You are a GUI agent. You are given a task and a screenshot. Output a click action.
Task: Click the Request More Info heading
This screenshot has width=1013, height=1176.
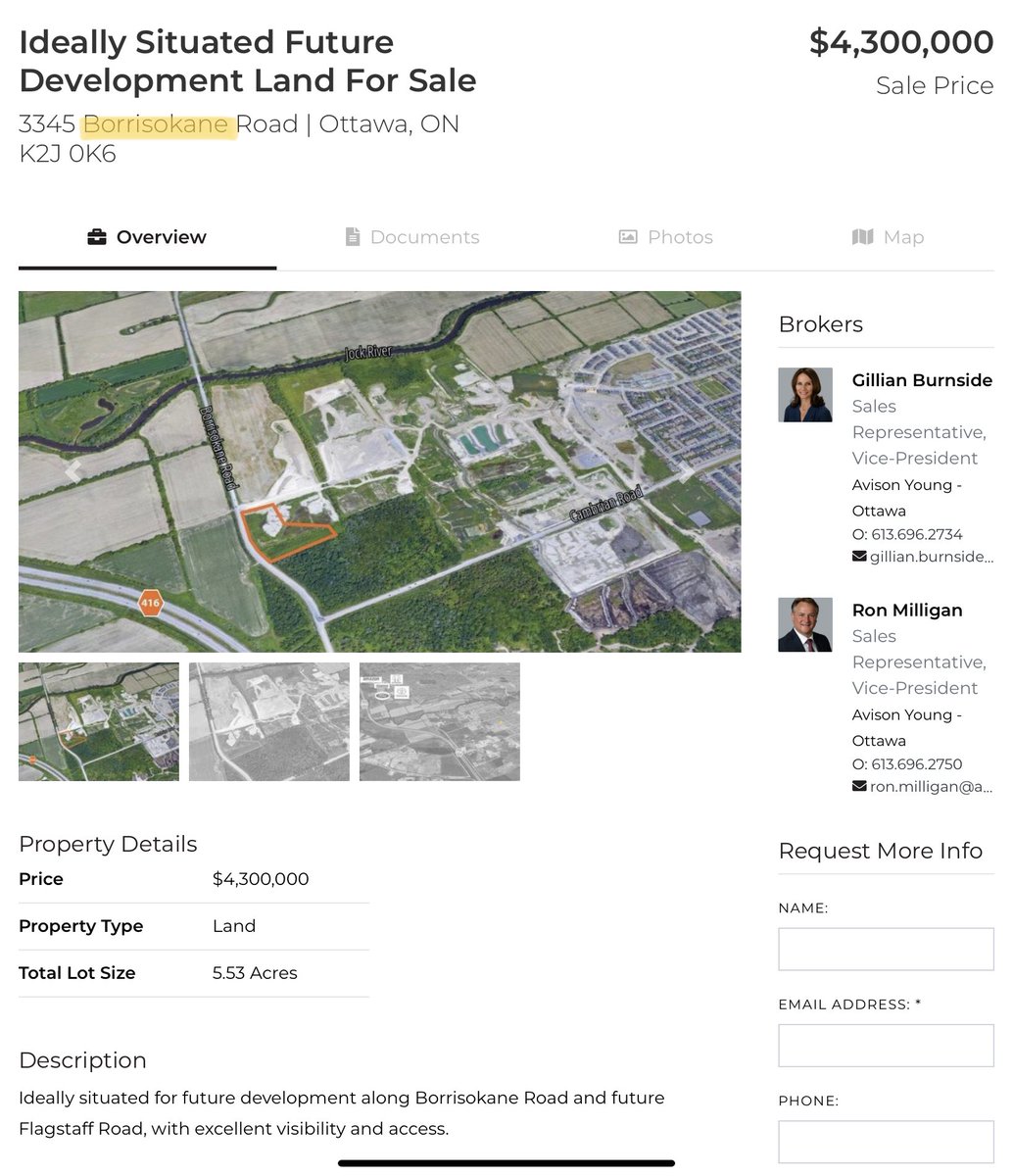pos(881,851)
